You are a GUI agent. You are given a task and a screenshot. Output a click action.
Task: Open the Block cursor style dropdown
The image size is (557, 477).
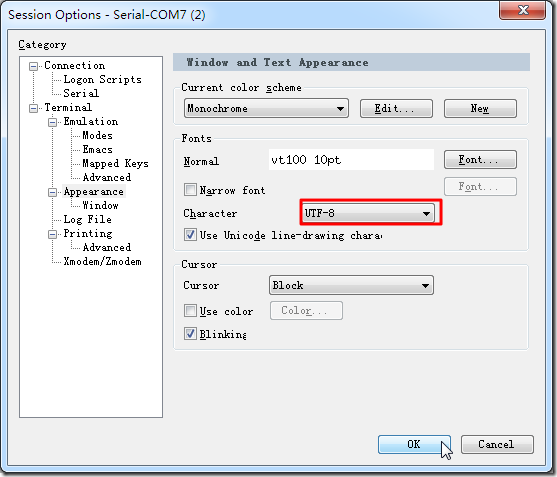[x=351, y=285]
